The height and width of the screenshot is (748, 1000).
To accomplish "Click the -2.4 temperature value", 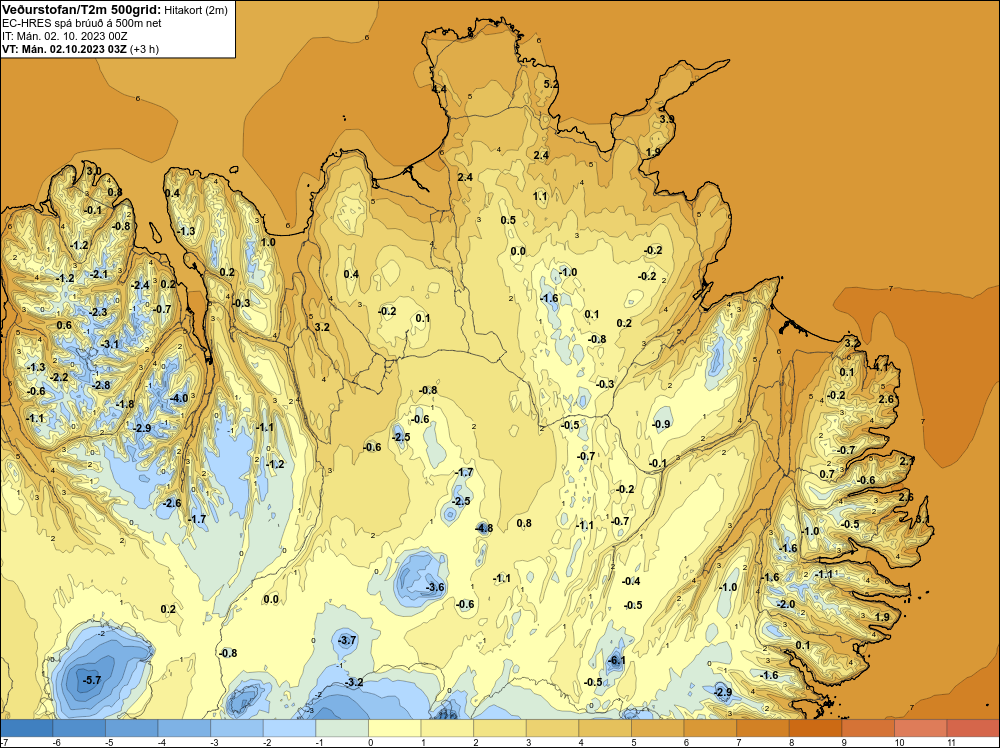I will (140, 285).
